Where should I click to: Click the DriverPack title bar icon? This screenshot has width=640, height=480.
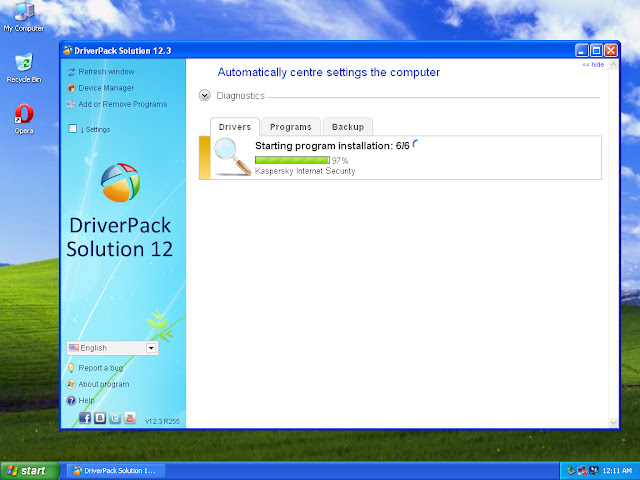coord(68,51)
